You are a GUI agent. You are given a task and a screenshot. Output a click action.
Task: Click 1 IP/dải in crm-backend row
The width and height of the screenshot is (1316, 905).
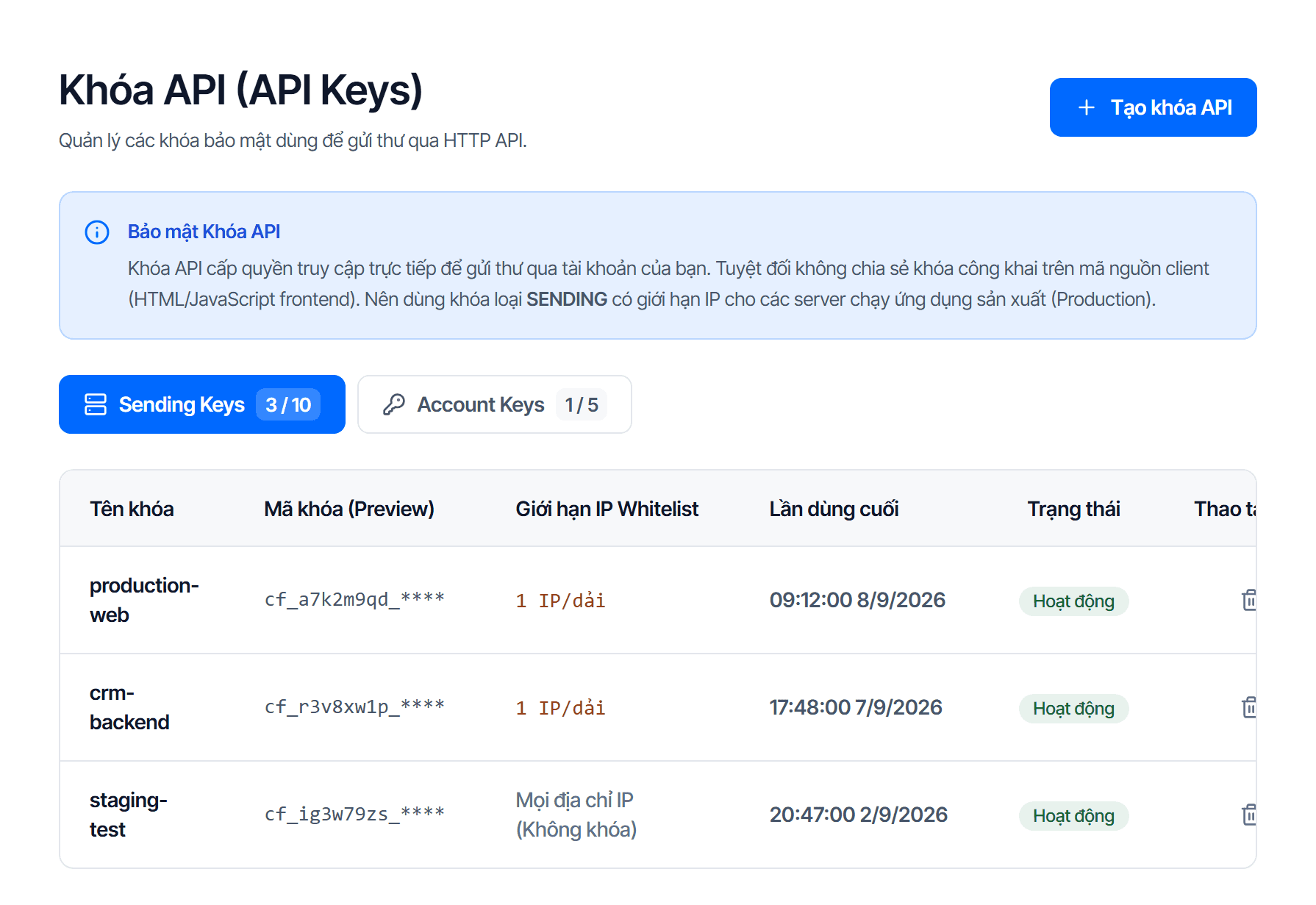[560, 708]
